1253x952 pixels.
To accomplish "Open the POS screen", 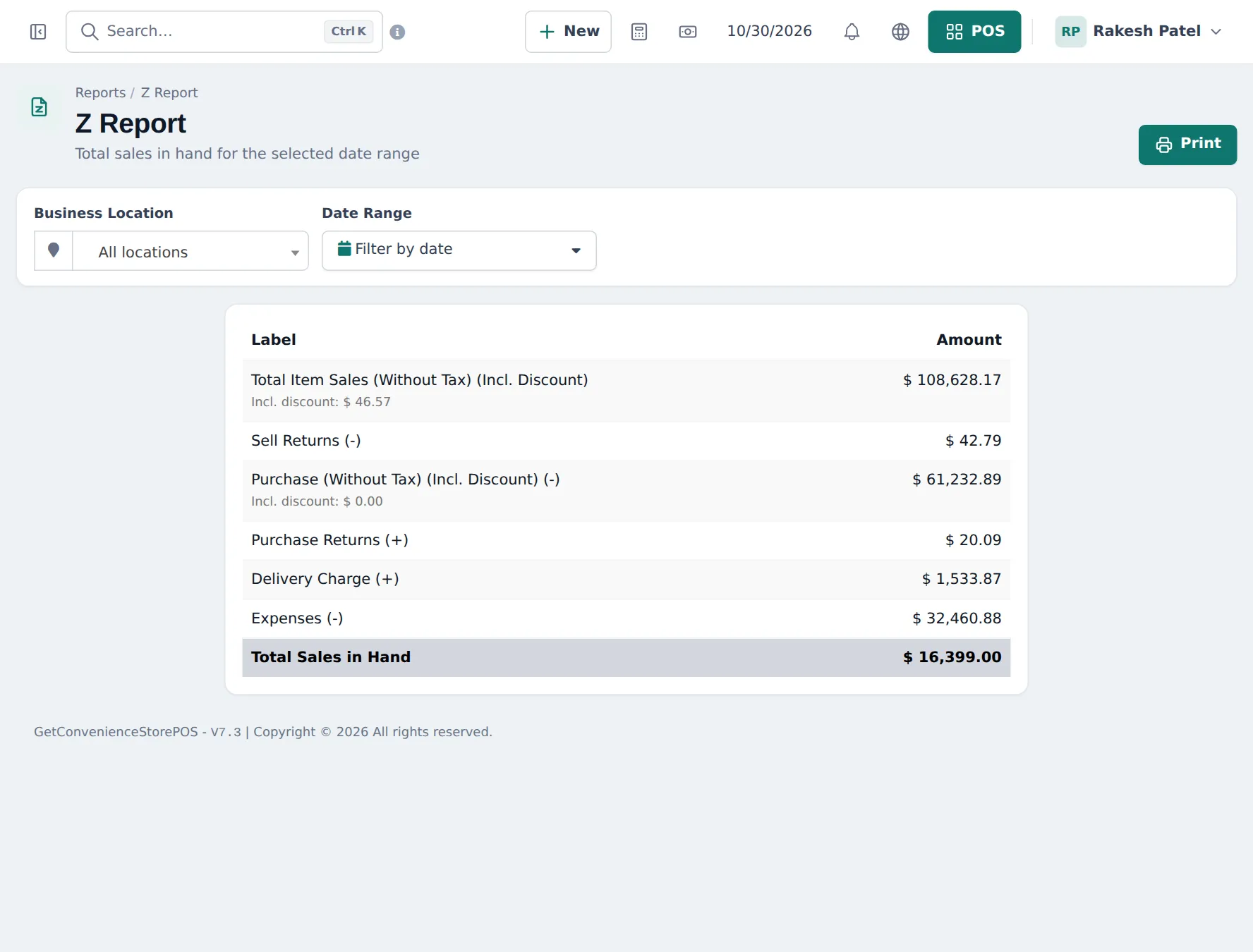I will point(974,32).
